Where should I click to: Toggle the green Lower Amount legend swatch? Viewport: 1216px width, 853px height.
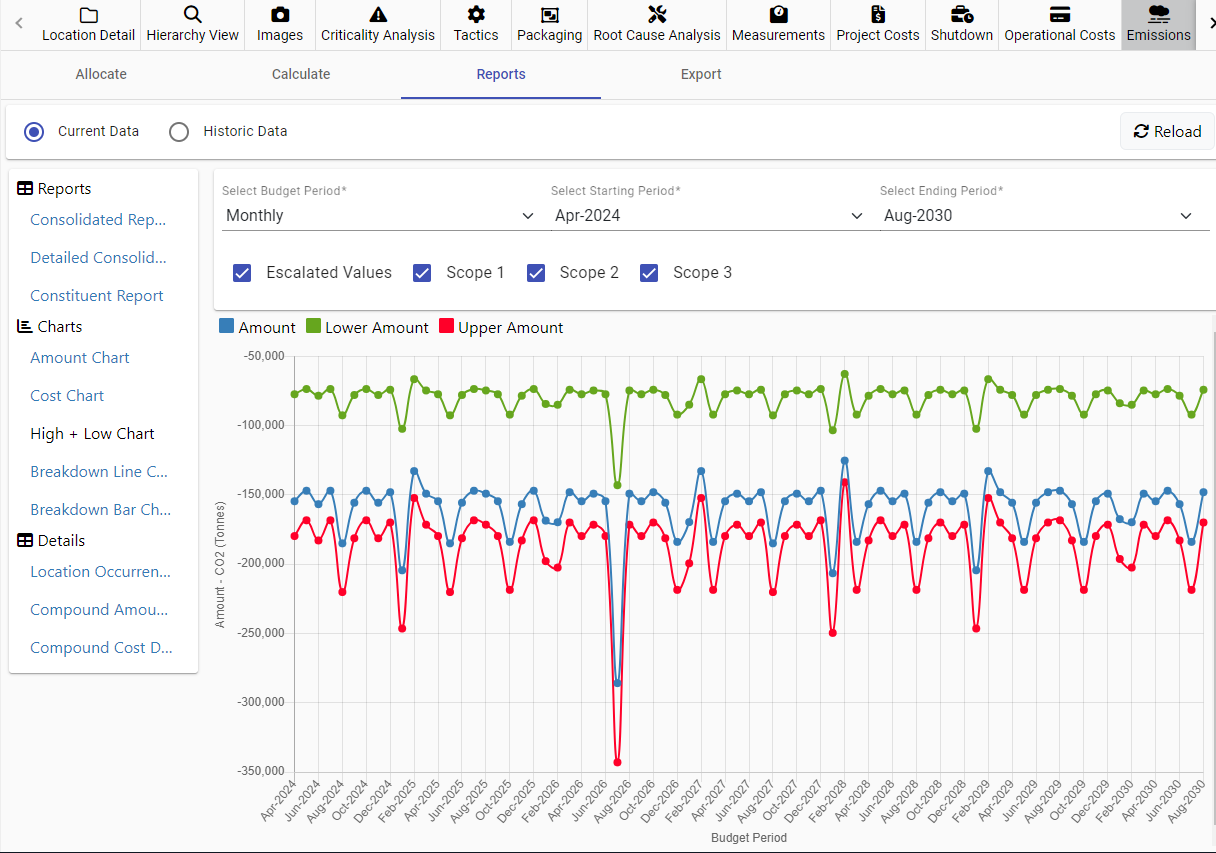[x=313, y=326]
